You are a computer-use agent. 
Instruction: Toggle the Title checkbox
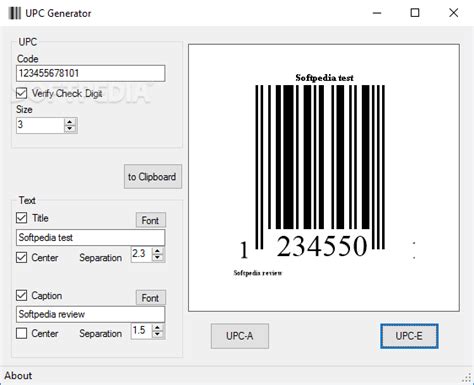tap(22, 218)
